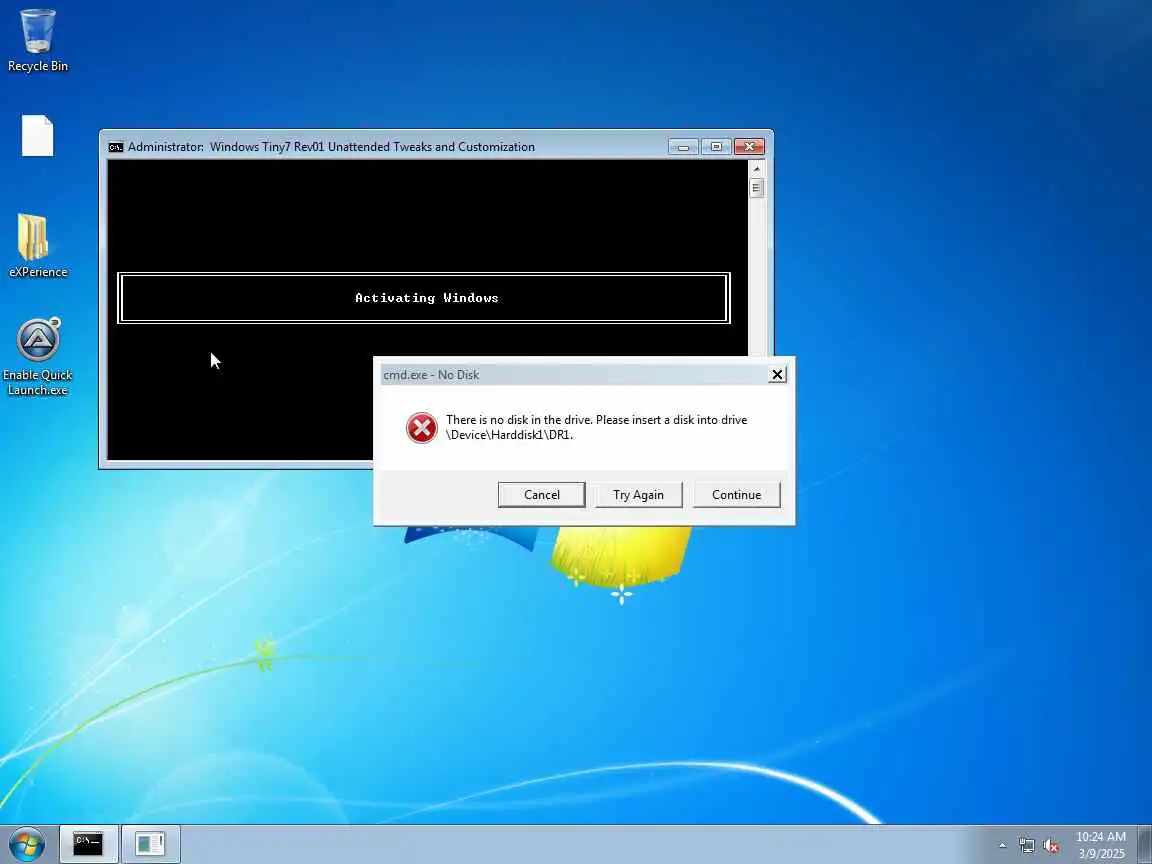Click the 'Activating Windows' console text
Screen dimensions: 1152x864
[x=427, y=298]
